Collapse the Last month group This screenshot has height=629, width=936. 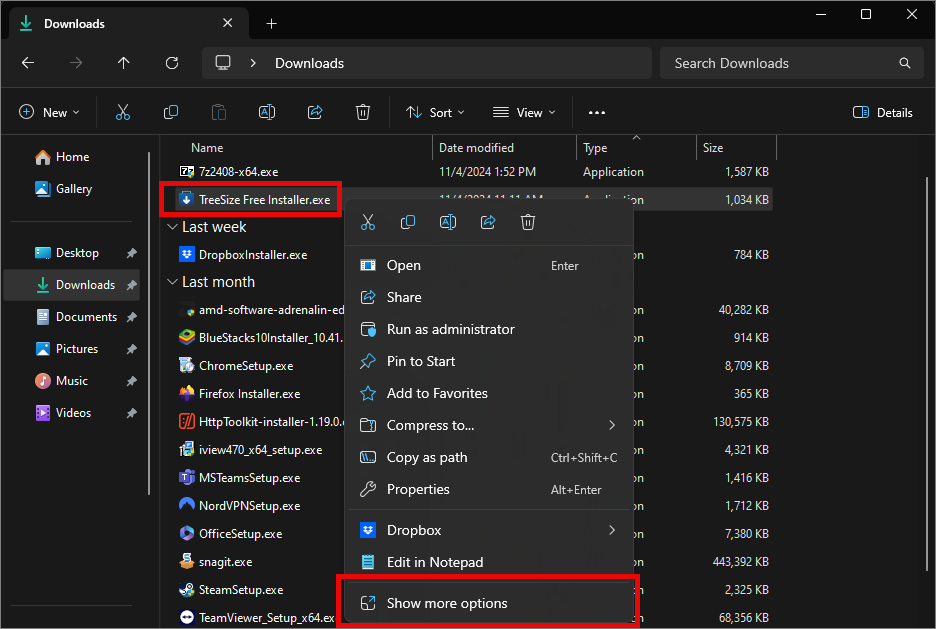173,282
